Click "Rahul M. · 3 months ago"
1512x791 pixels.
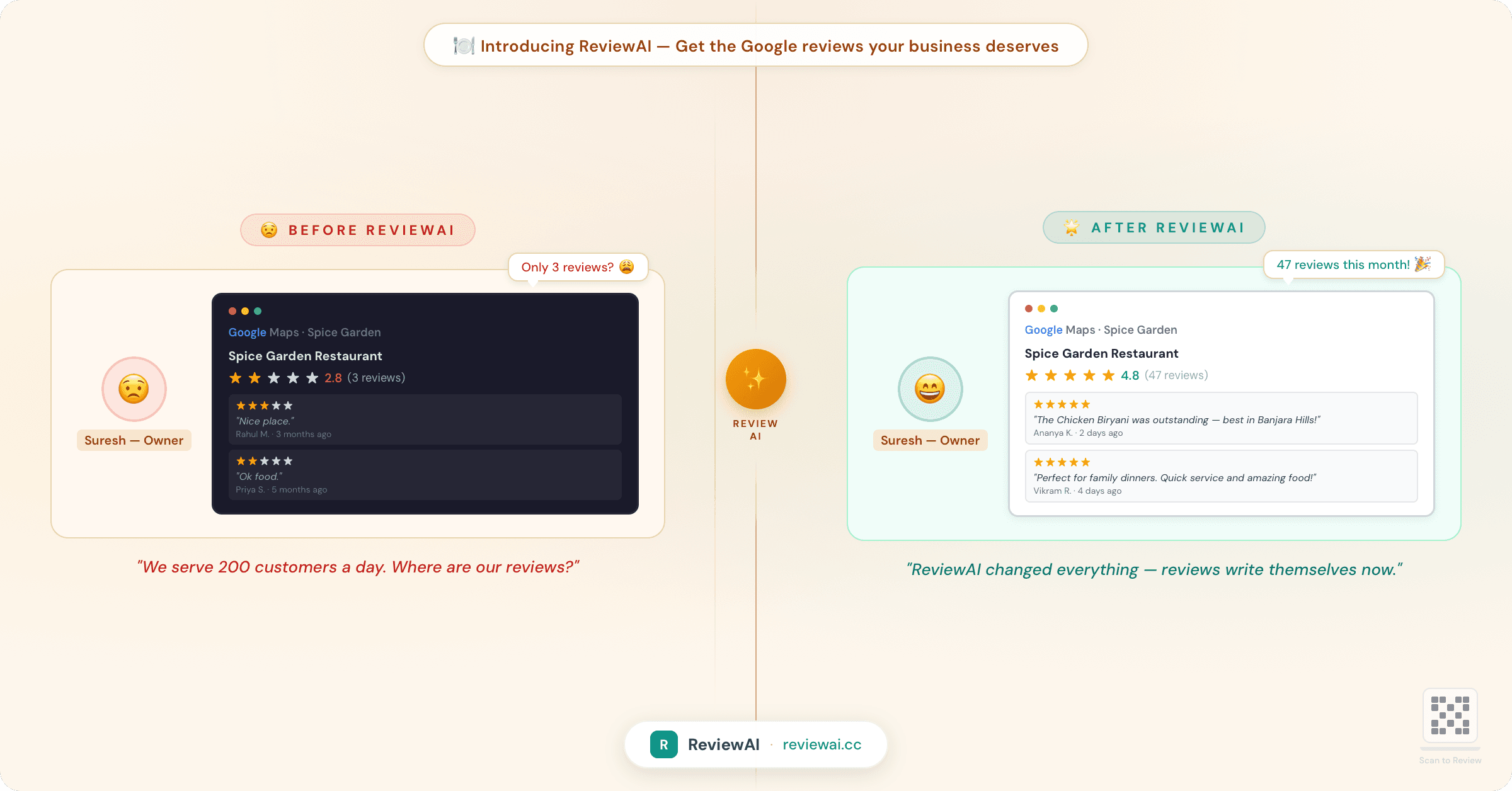point(283,435)
